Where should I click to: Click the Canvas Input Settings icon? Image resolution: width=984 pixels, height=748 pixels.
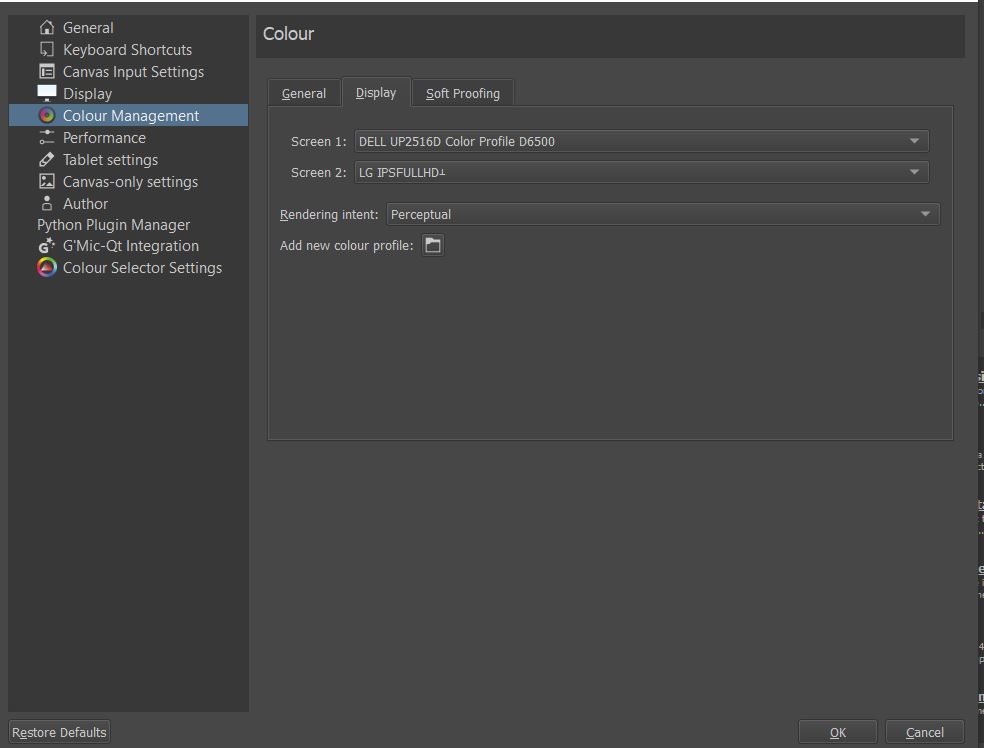pos(46,72)
